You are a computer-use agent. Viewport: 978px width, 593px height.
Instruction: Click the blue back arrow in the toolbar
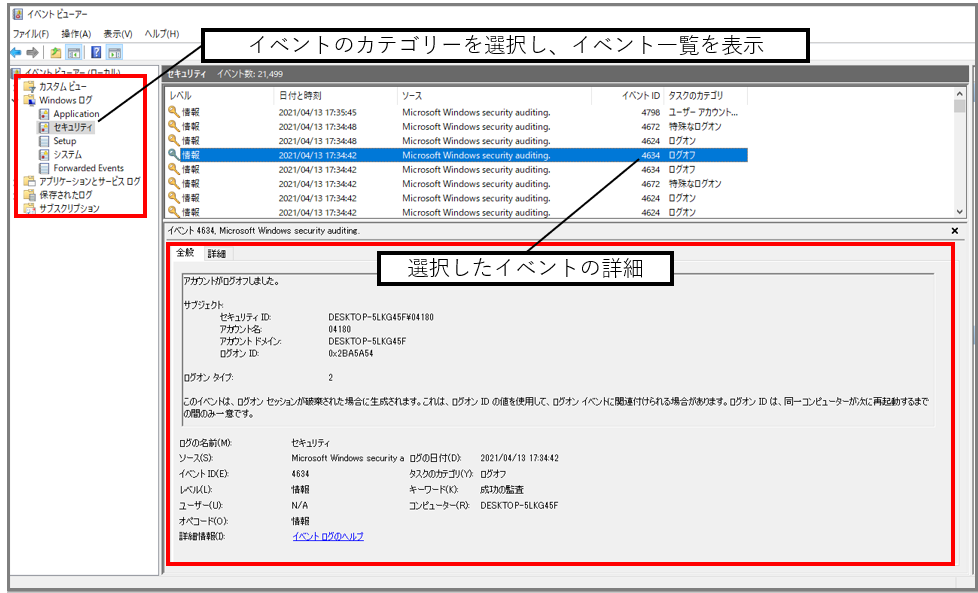pos(16,52)
